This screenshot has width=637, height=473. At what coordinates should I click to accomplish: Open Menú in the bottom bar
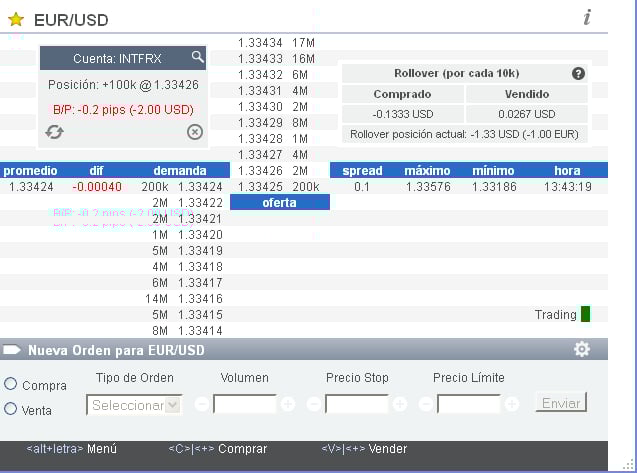pos(102,449)
